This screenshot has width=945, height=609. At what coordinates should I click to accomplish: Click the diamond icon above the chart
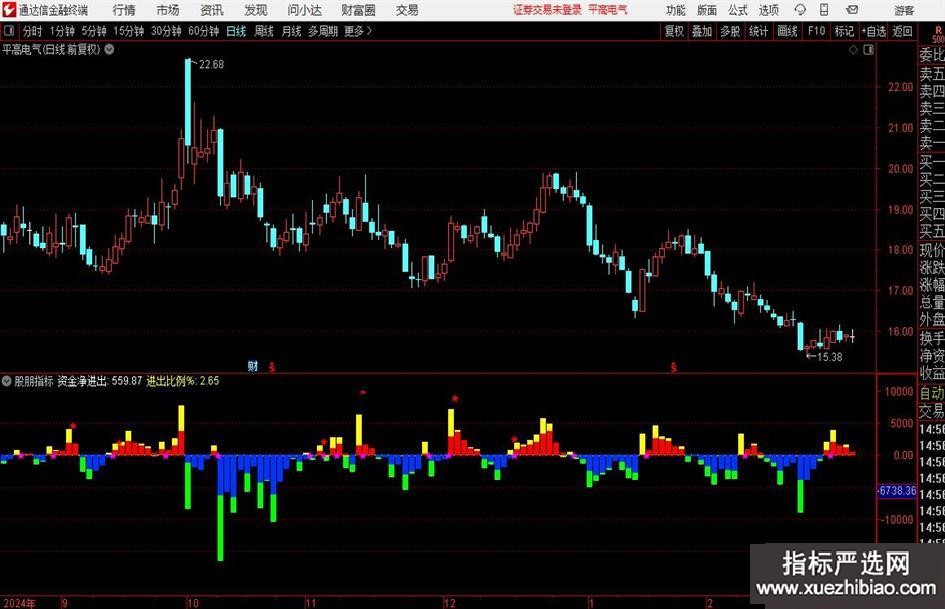coord(853,50)
